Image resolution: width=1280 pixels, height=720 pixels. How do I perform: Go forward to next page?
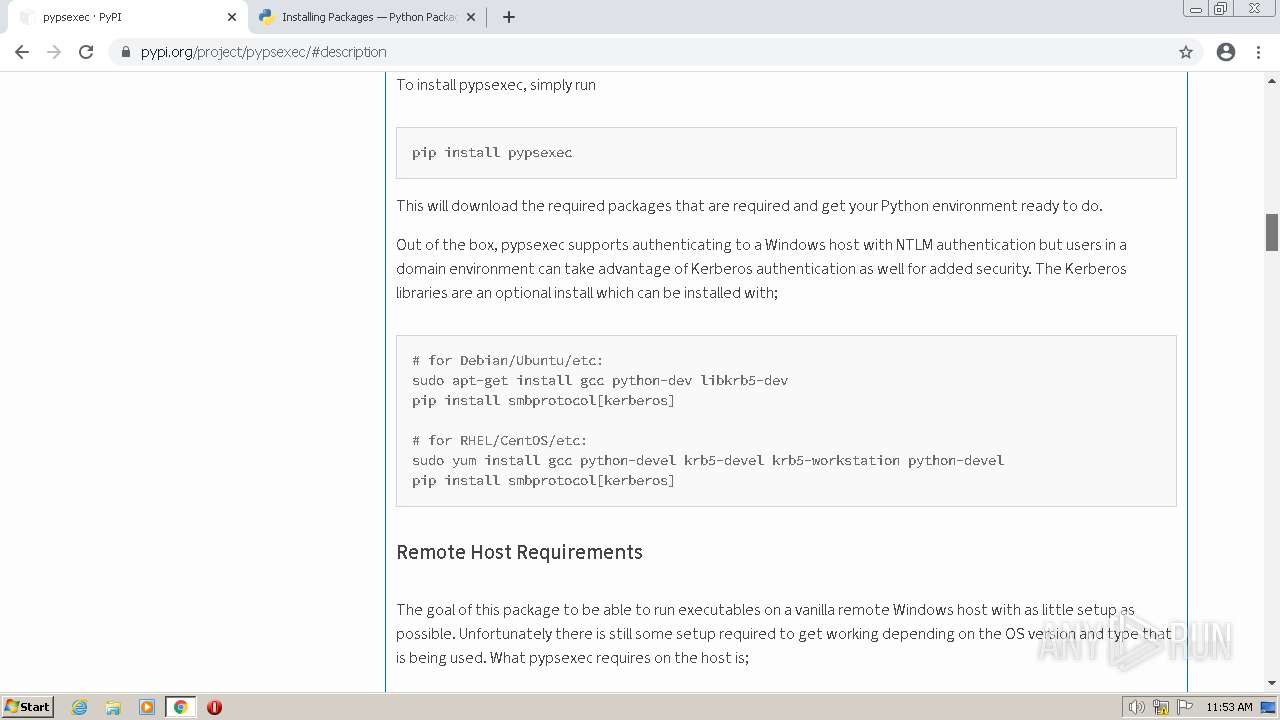(x=54, y=52)
